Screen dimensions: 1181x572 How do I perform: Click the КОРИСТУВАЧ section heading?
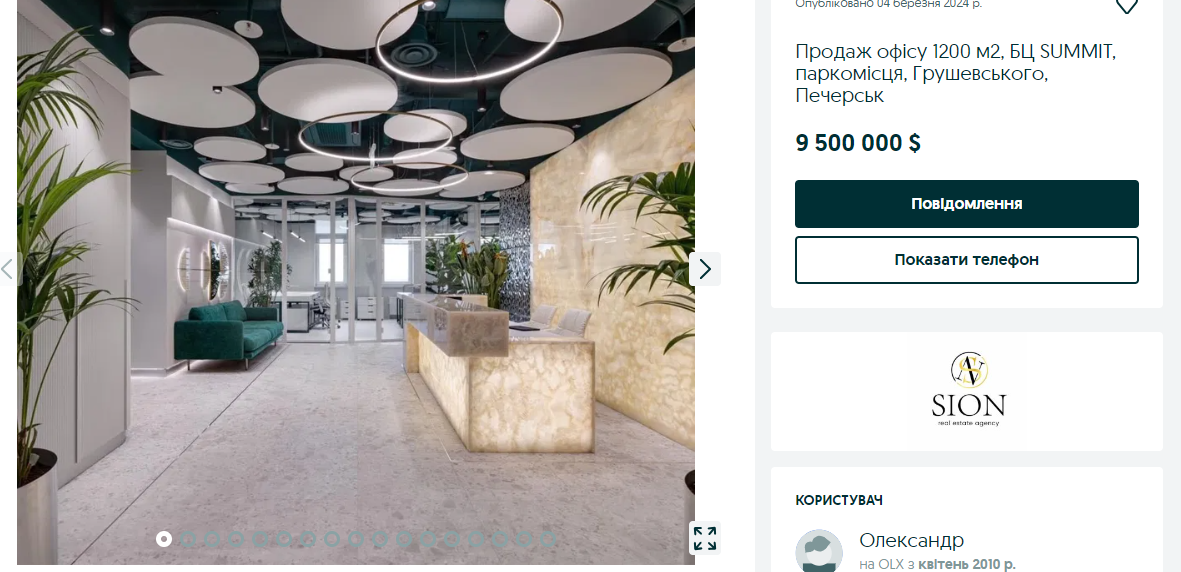(x=839, y=500)
